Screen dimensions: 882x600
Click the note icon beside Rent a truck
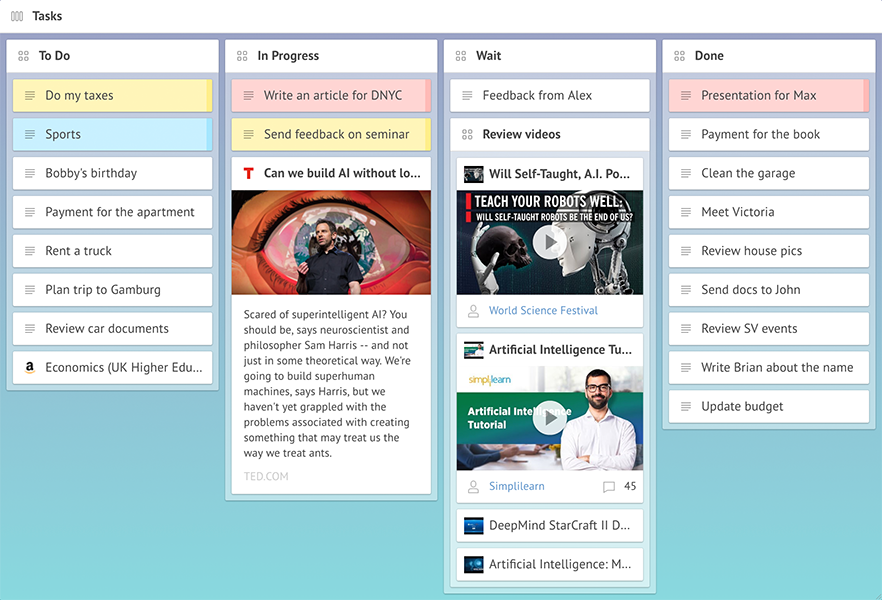coord(30,251)
